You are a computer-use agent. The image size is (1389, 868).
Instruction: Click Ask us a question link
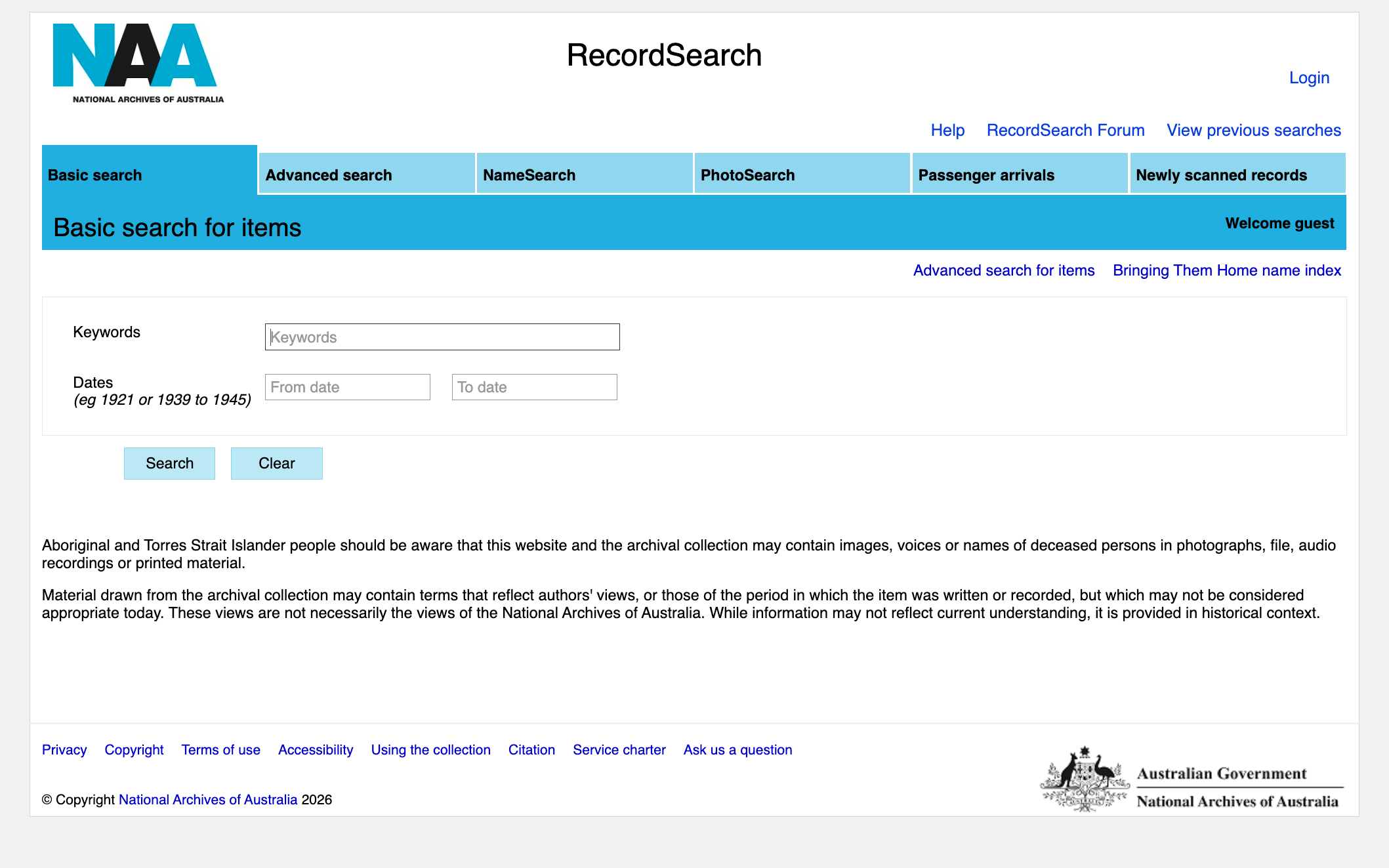738,750
